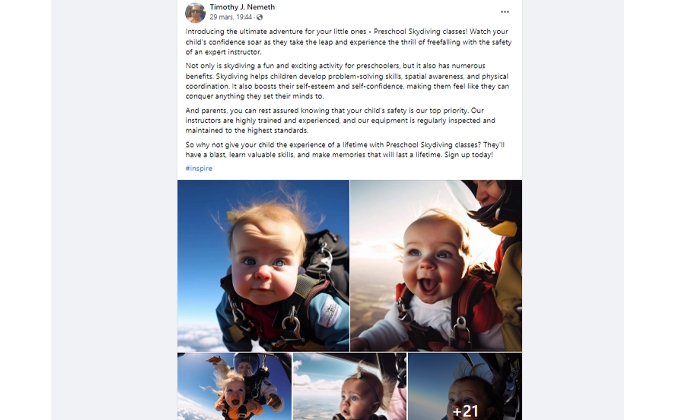Open the photo of laughing baby with instructor
This screenshot has height=420, width=675.
(x=436, y=266)
